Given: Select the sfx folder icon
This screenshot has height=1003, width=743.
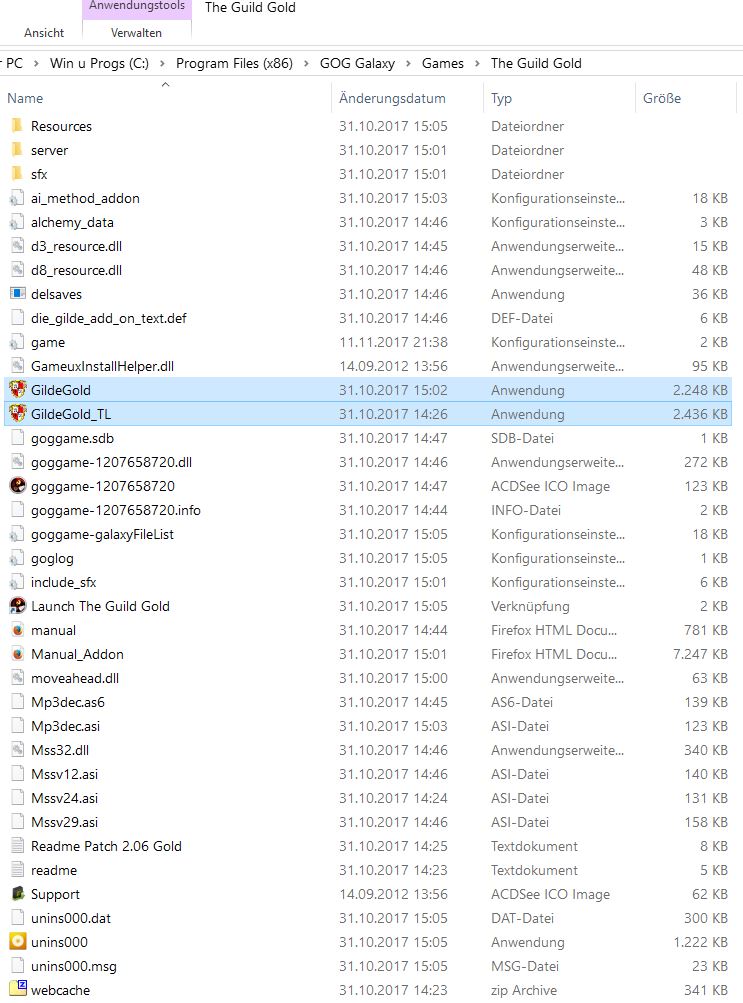Looking at the screenshot, I should [x=17, y=173].
